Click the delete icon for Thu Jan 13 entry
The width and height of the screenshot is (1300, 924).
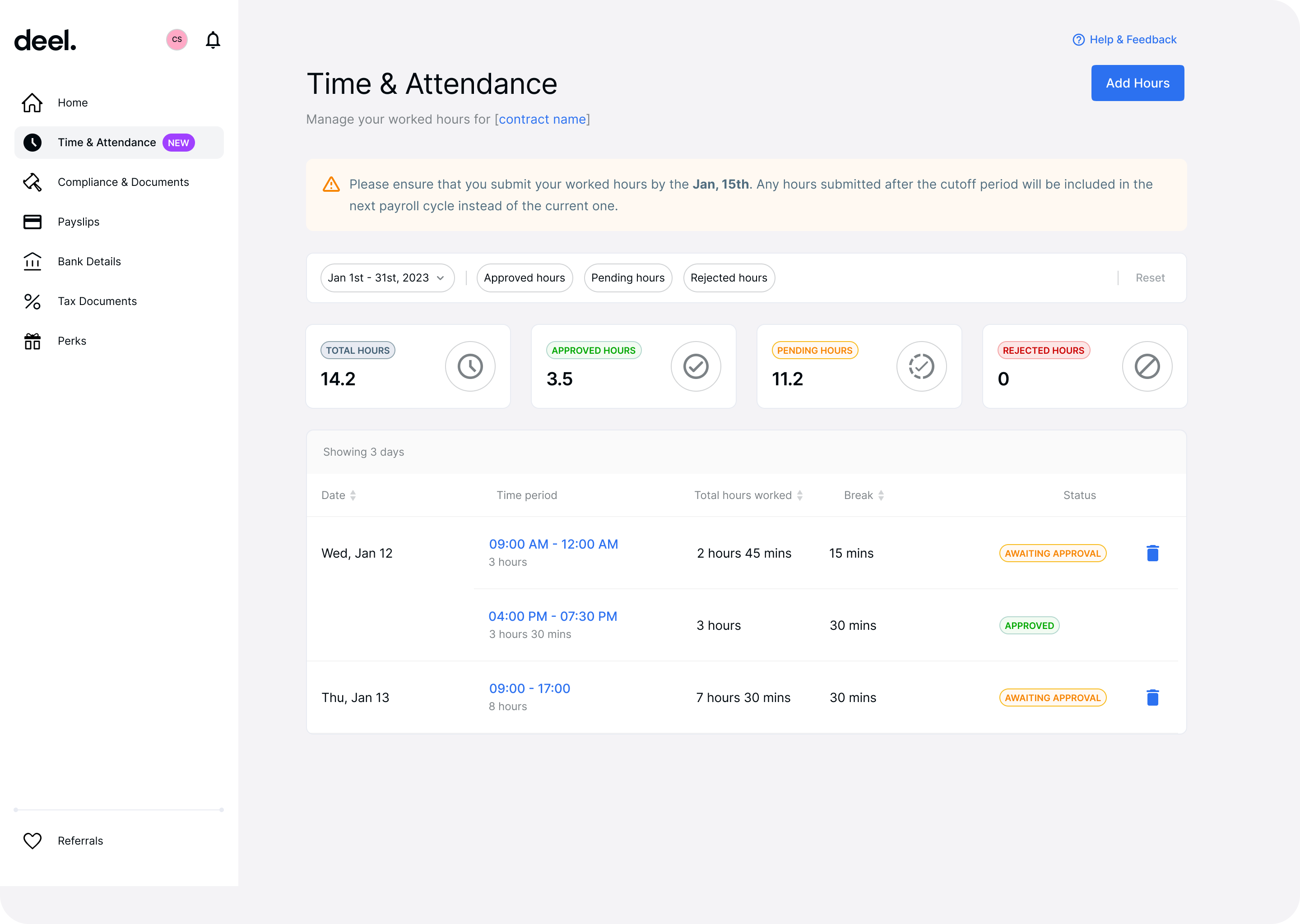[1151, 697]
